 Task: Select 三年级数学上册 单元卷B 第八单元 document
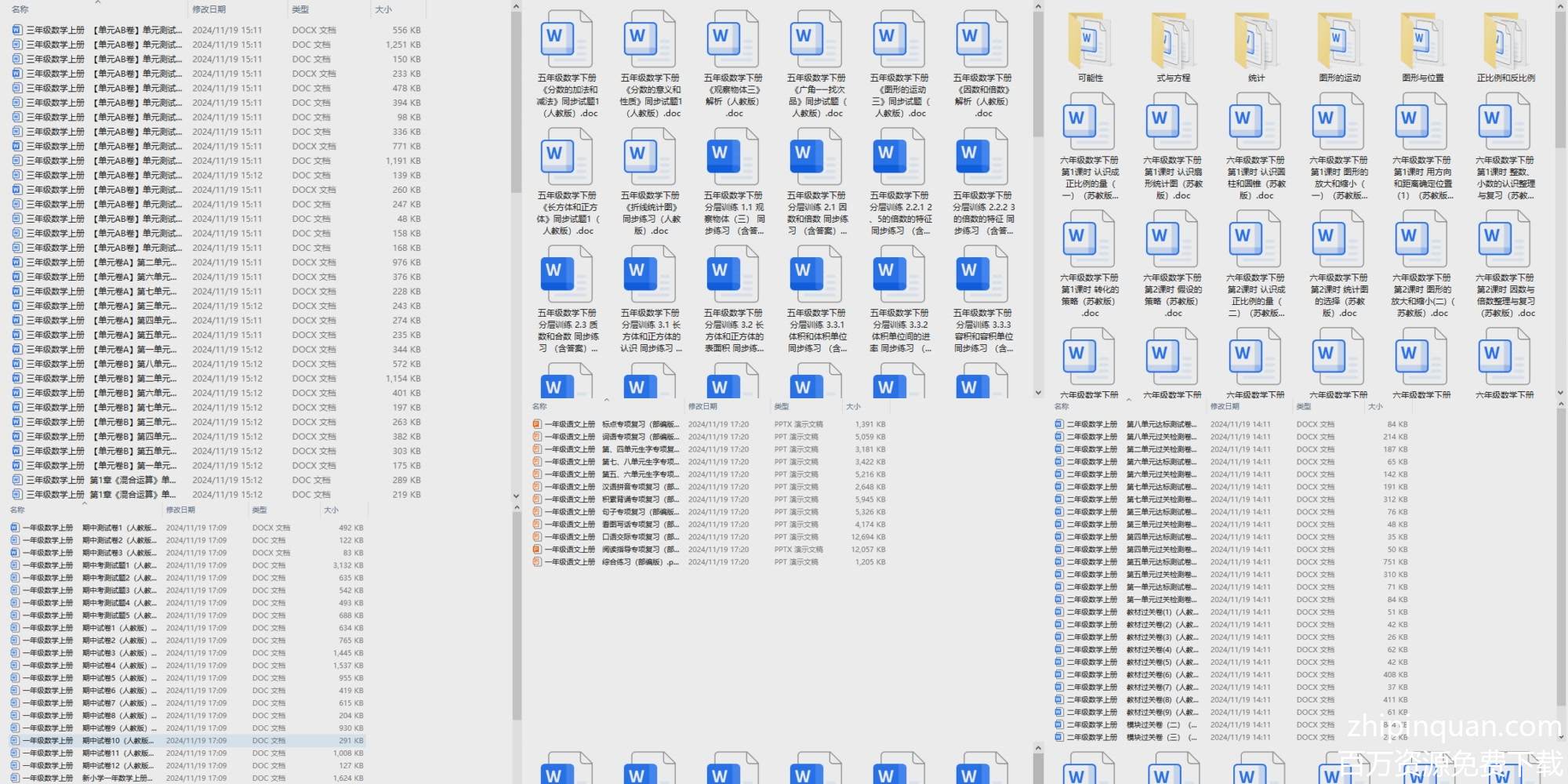102,364
